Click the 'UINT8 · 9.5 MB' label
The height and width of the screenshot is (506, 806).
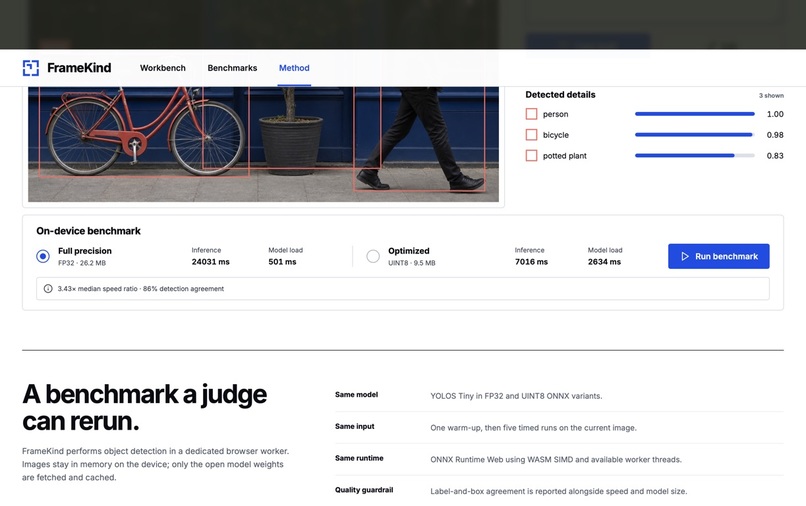tap(412, 263)
